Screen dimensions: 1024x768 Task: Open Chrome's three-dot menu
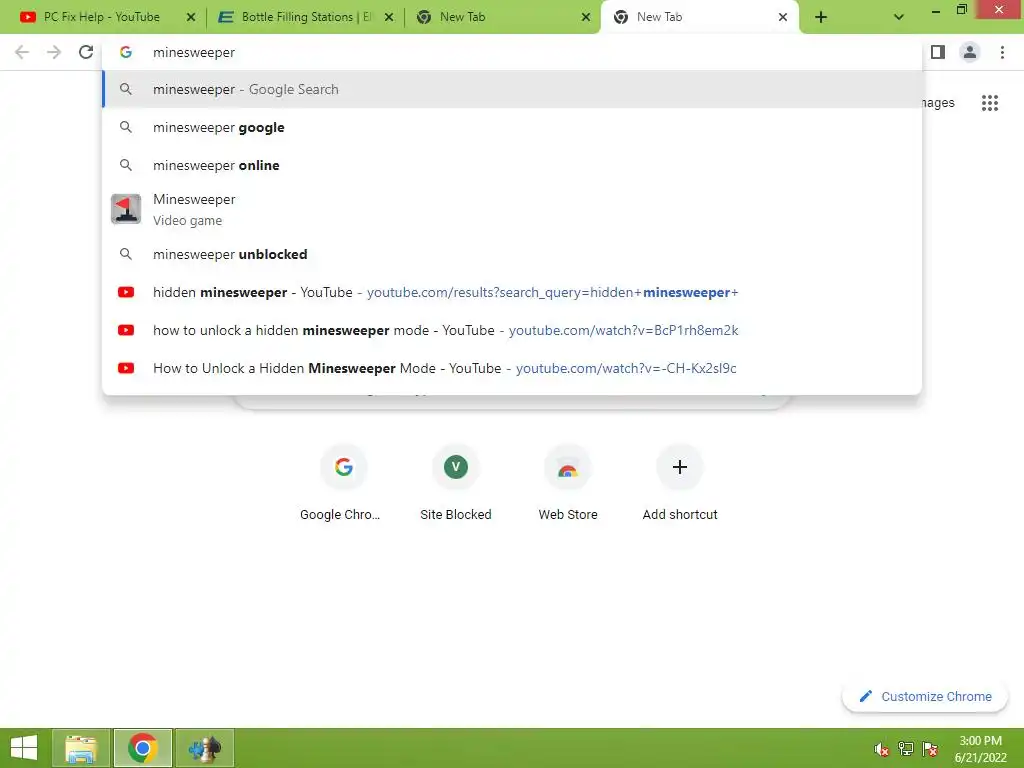(x=1002, y=52)
